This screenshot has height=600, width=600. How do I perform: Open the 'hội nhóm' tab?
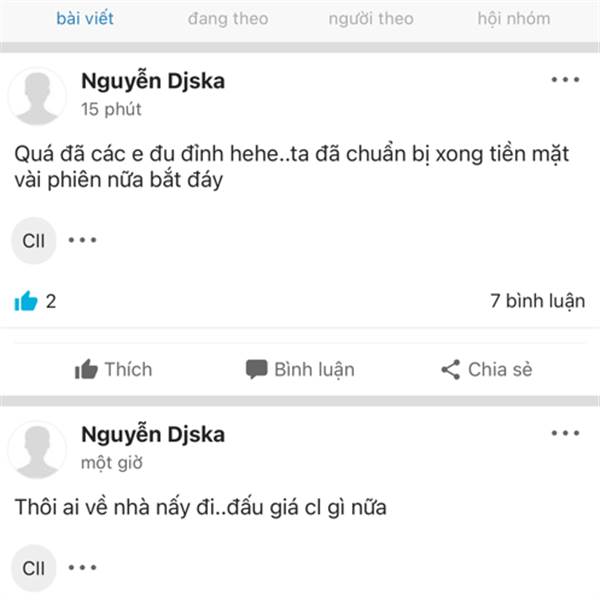click(x=514, y=18)
